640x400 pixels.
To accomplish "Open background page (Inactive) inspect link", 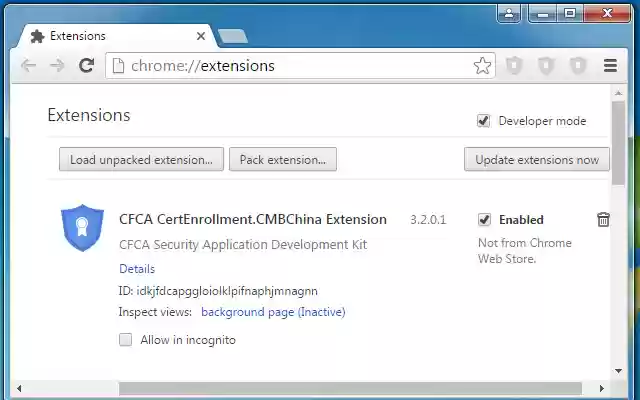I will coord(273,312).
